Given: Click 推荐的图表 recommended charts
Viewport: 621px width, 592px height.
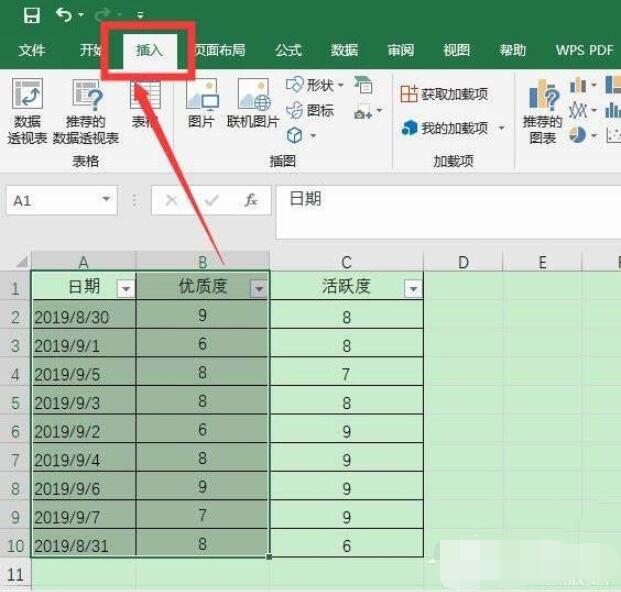Looking at the screenshot, I should coord(543,111).
